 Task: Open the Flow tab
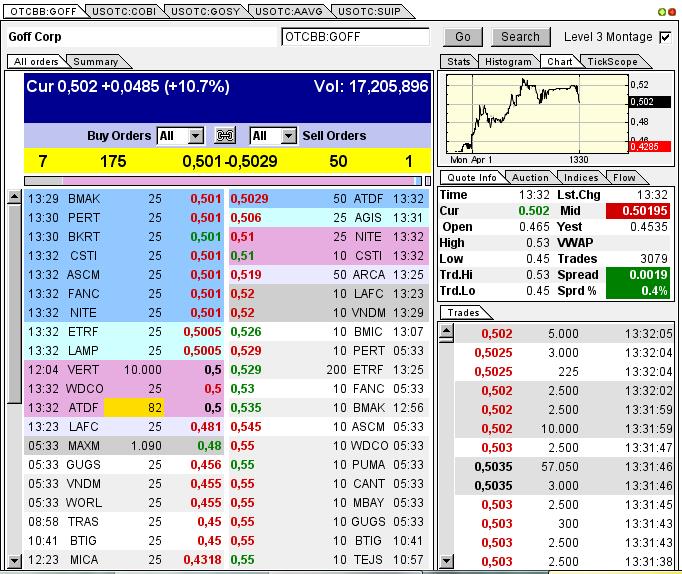point(624,177)
